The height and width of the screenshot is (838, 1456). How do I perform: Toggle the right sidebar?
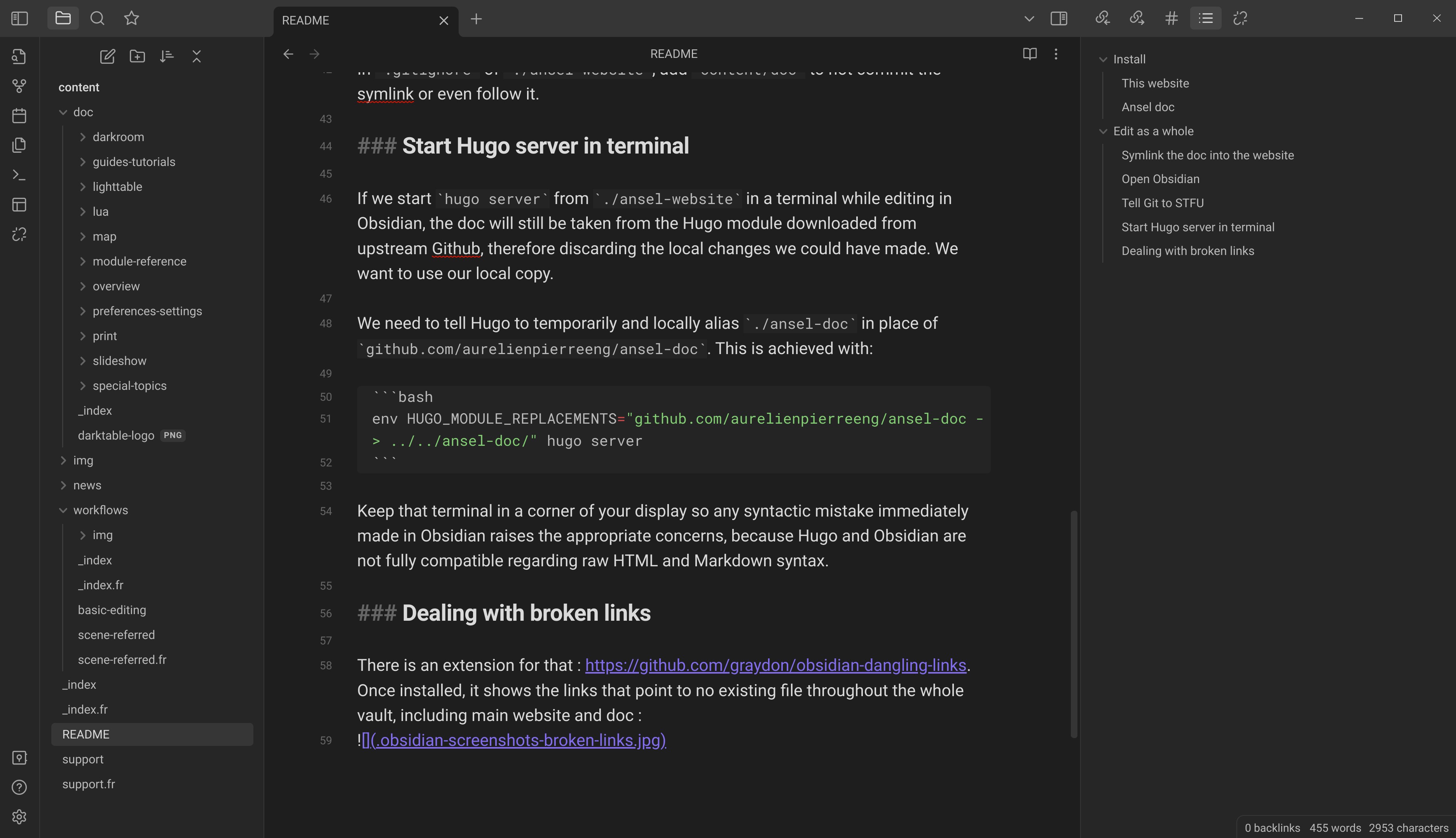(1059, 18)
